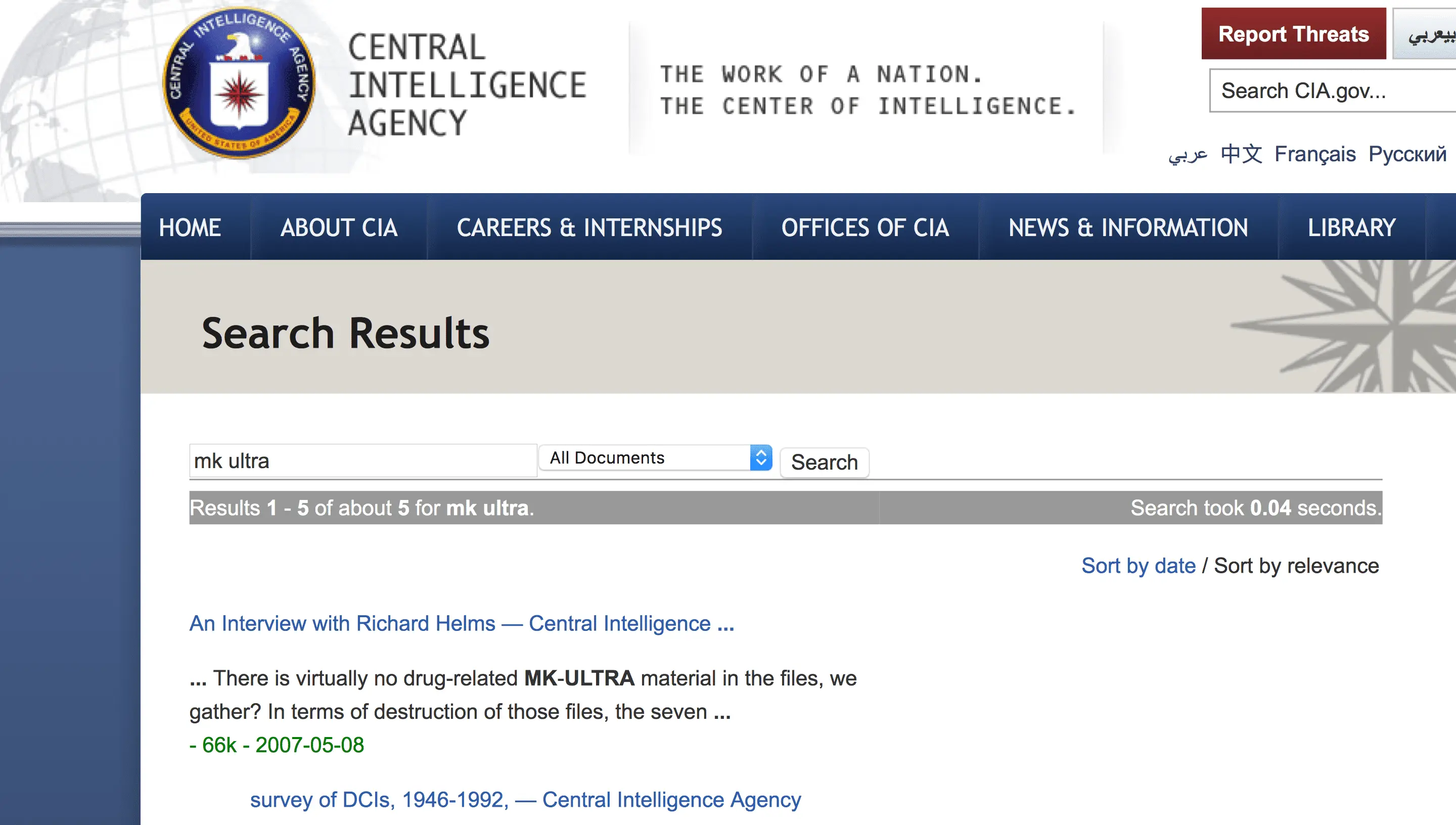Open NEWS & INFORMATION menu
The image size is (1456, 825).
(x=1128, y=228)
